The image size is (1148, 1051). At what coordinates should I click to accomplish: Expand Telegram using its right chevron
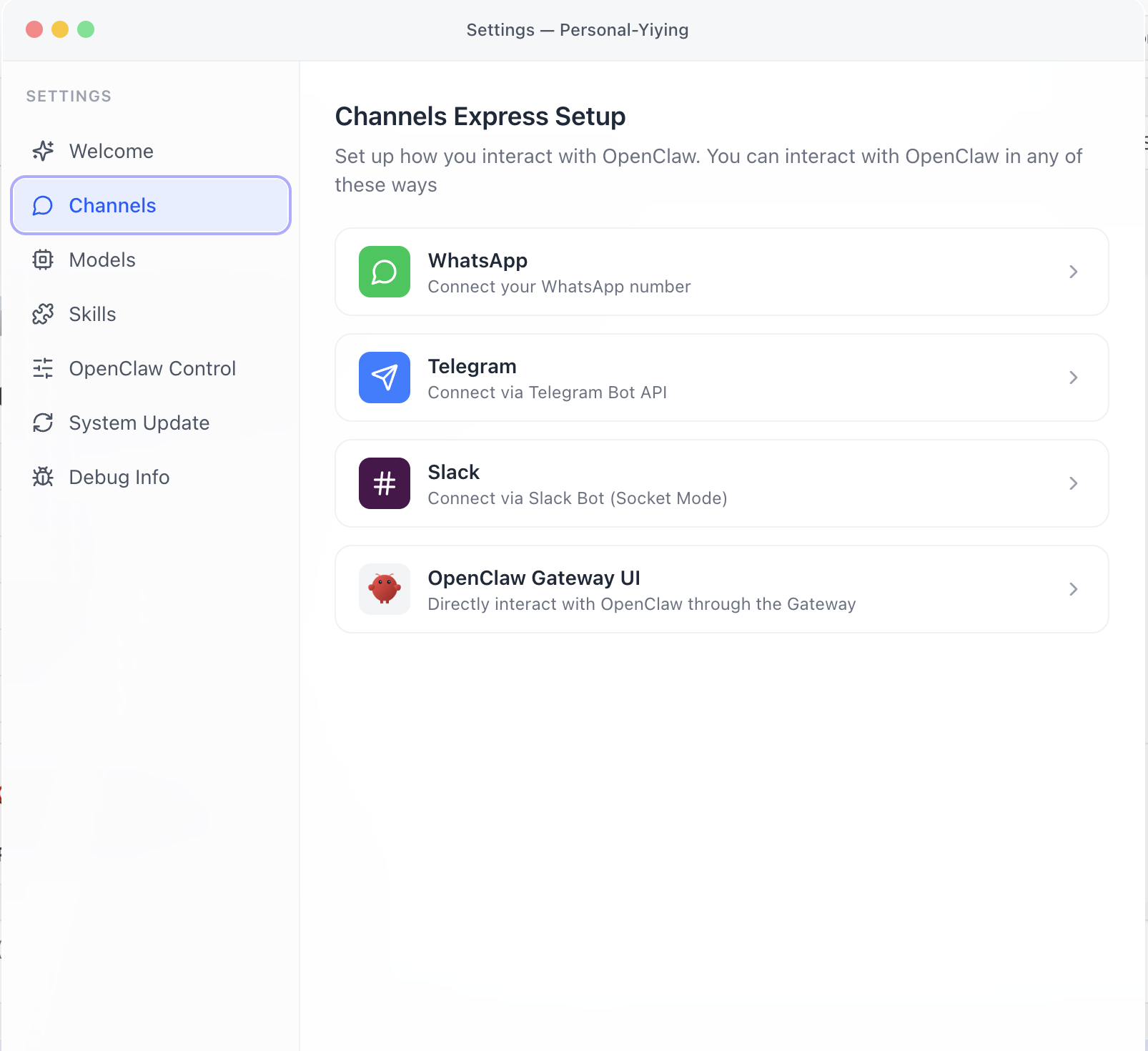(1073, 378)
